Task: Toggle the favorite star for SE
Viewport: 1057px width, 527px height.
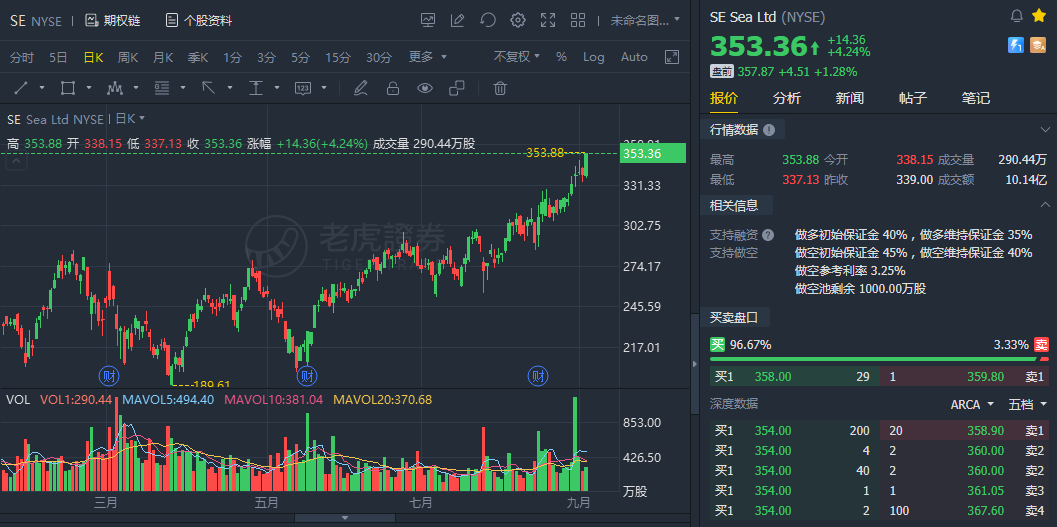Action: coord(1038,16)
